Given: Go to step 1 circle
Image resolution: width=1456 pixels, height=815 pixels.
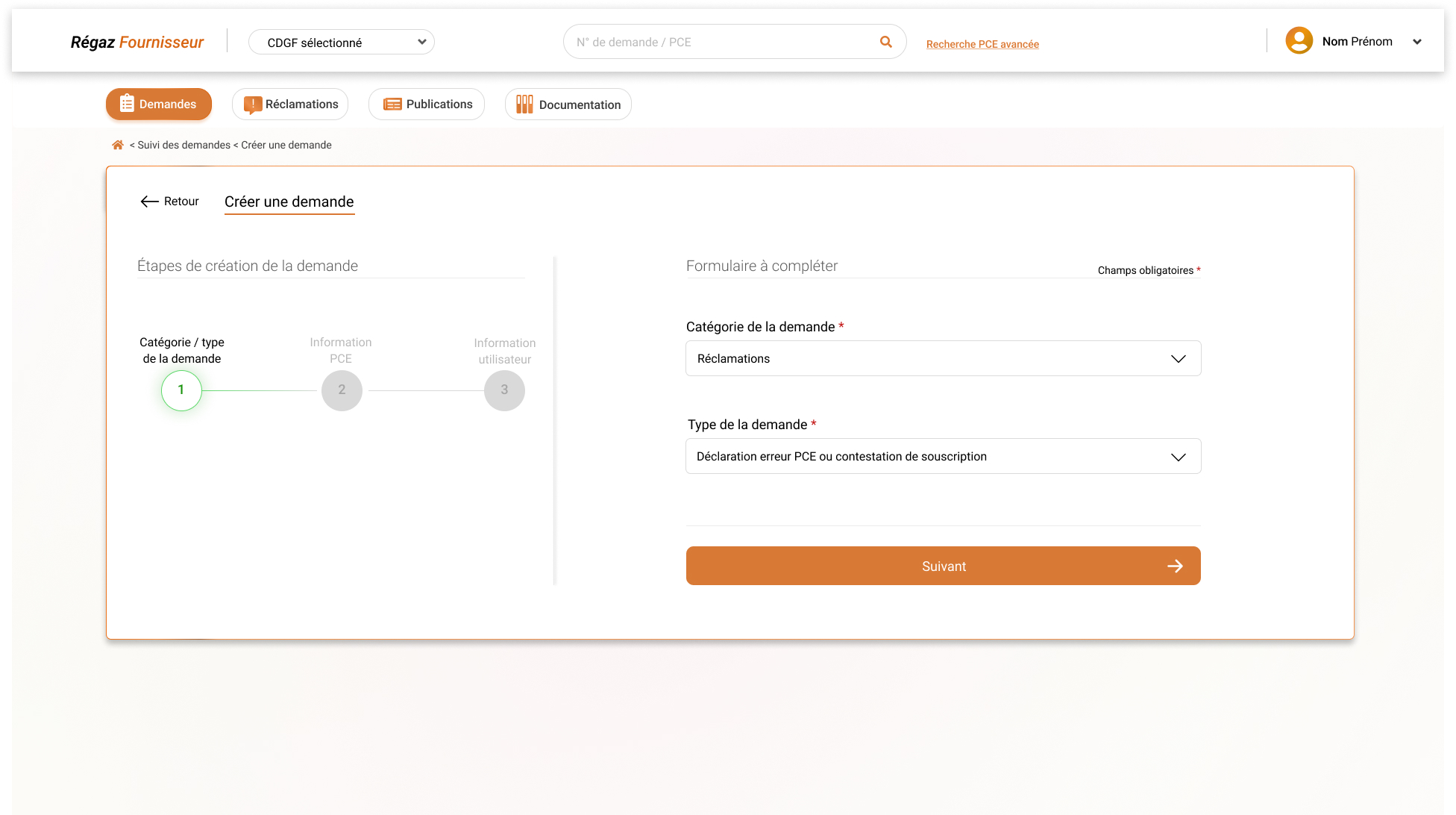Looking at the screenshot, I should [x=181, y=390].
